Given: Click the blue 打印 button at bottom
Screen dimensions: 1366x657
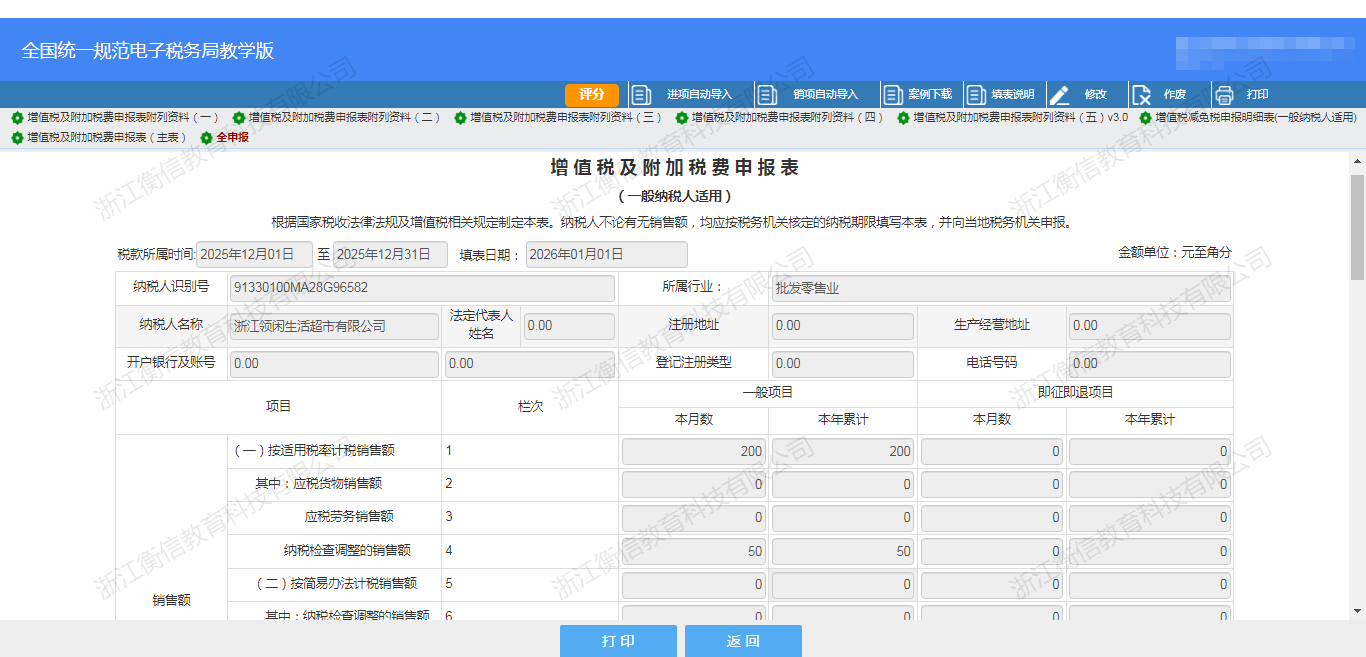Looking at the screenshot, I should coord(618,641).
